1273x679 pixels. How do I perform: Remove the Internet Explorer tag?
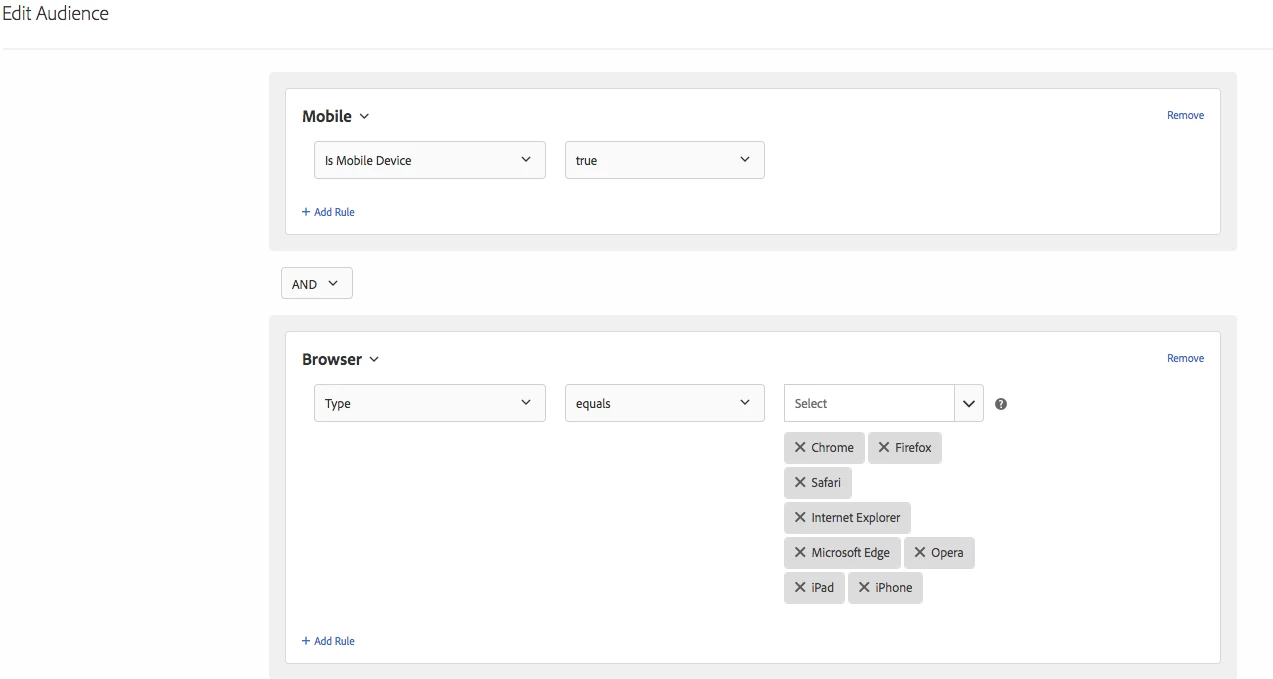pos(800,518)
